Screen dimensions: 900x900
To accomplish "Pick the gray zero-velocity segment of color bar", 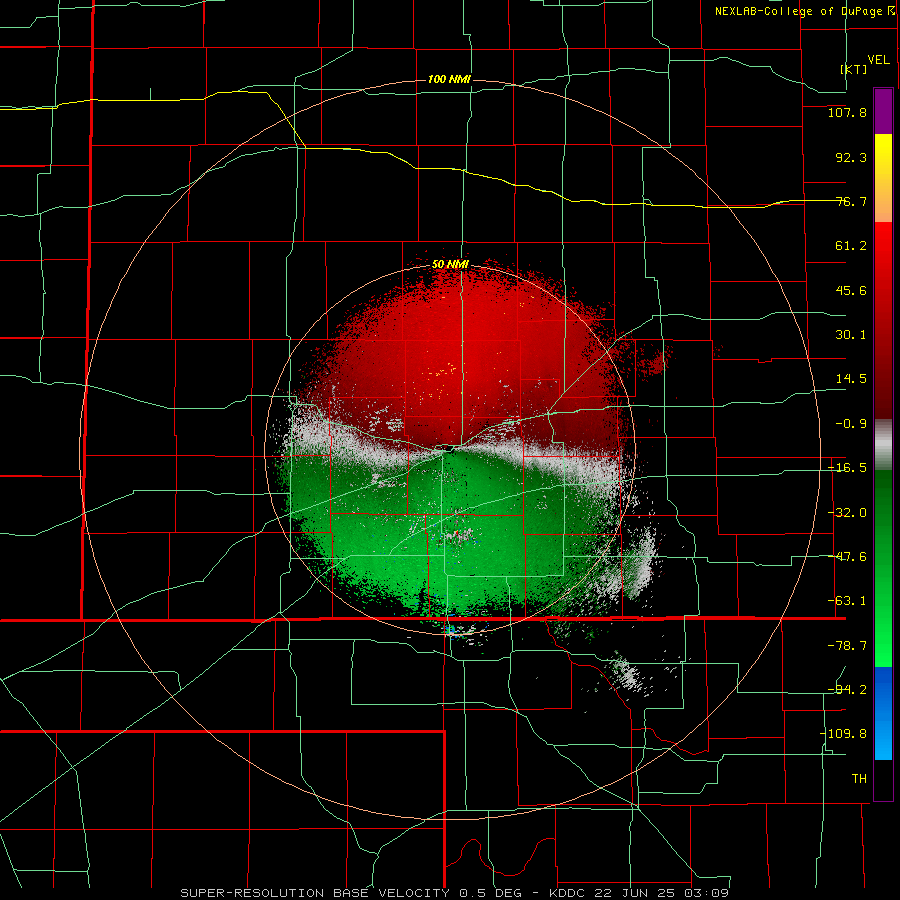I will 883,444.
